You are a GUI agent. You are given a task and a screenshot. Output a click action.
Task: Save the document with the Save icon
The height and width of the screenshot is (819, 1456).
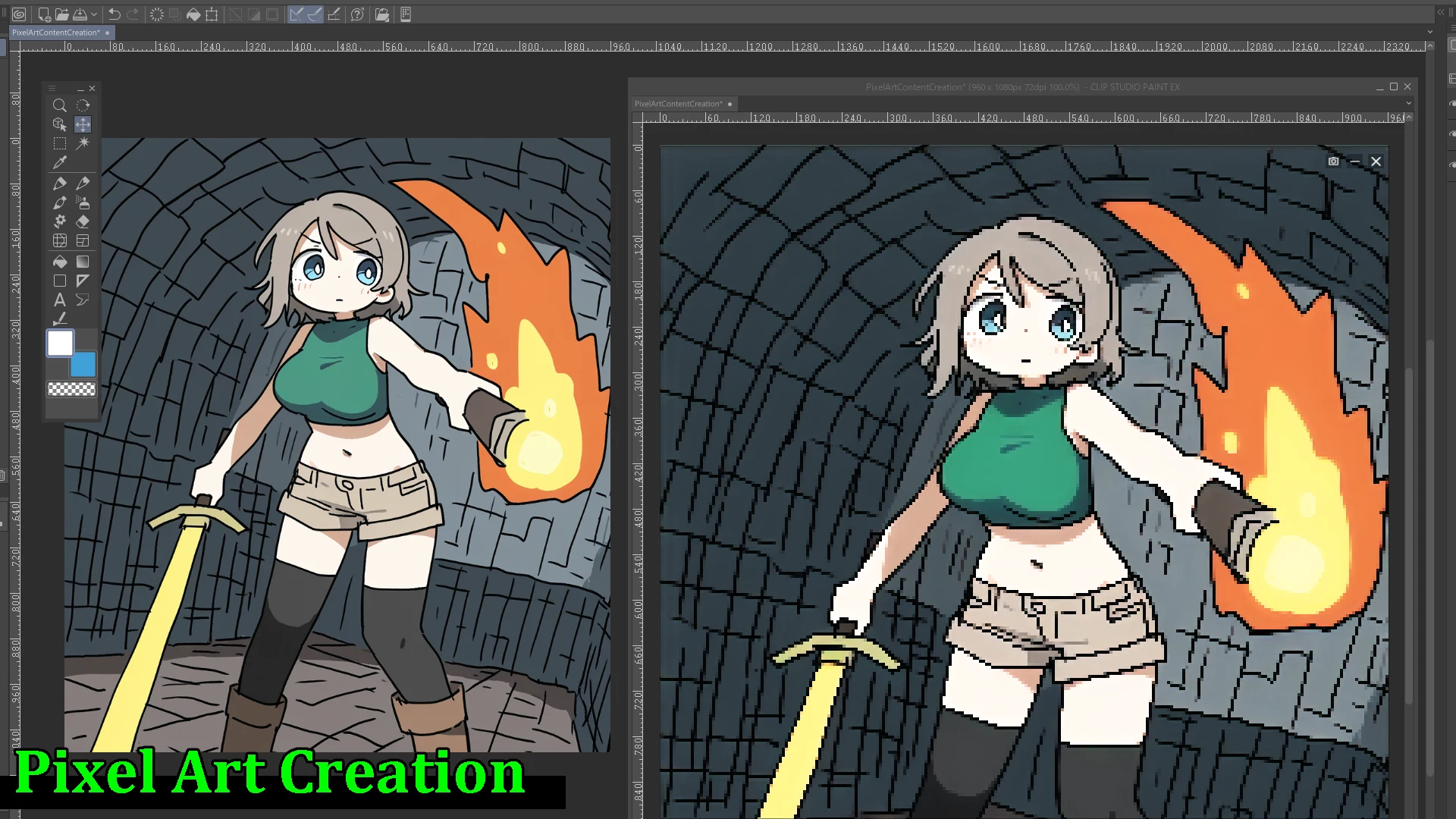(80, 14)
